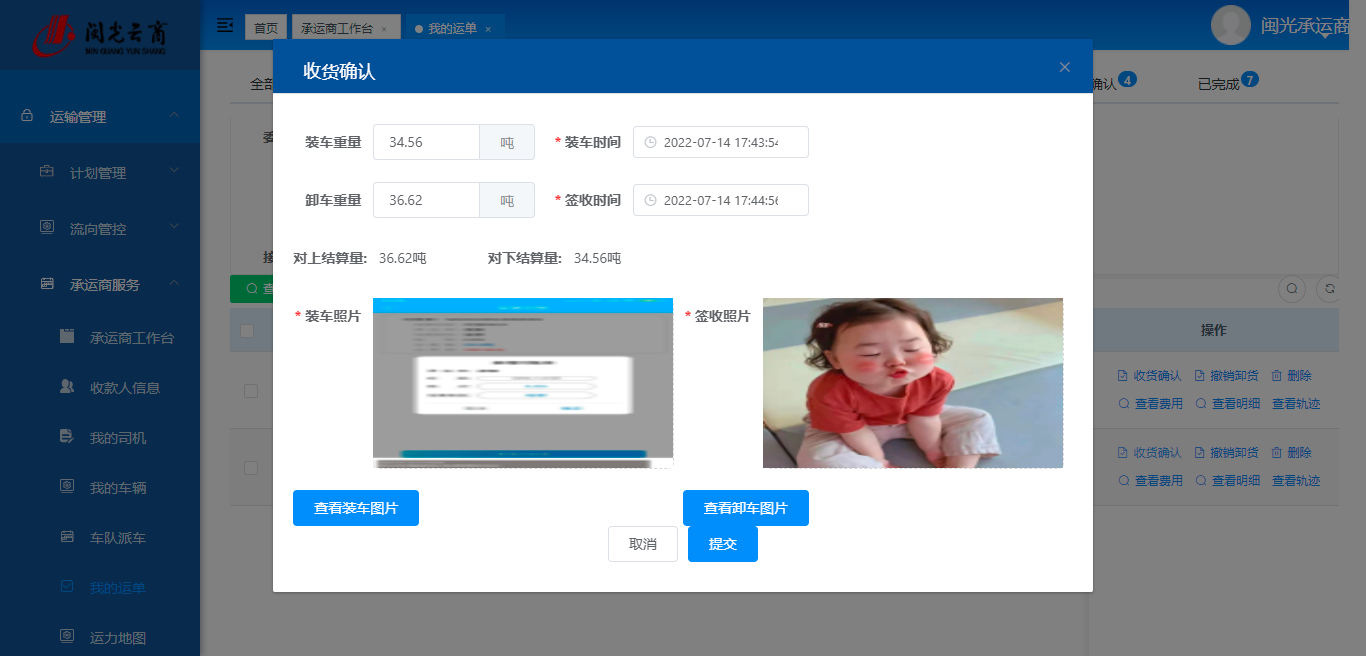Click 收货确认 in the second row
Viewport: 1366px width, 656px height.
click(1149, 453)
